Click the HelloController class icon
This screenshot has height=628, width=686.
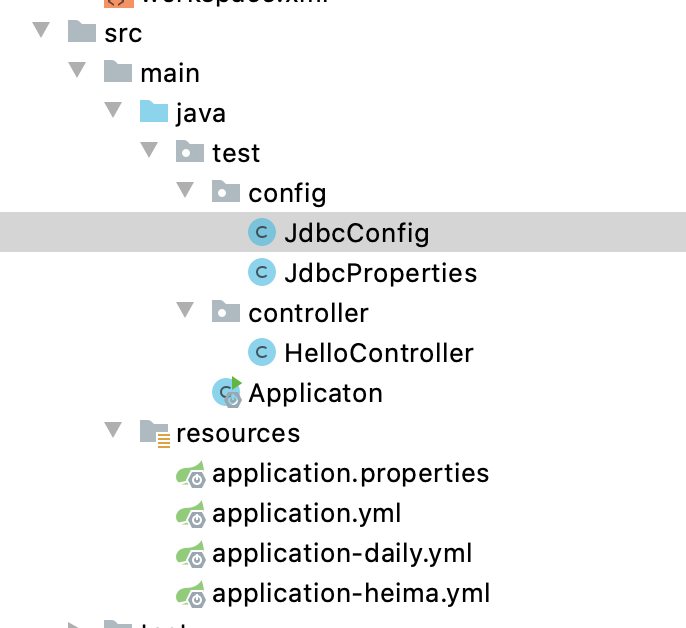[262, 352]
